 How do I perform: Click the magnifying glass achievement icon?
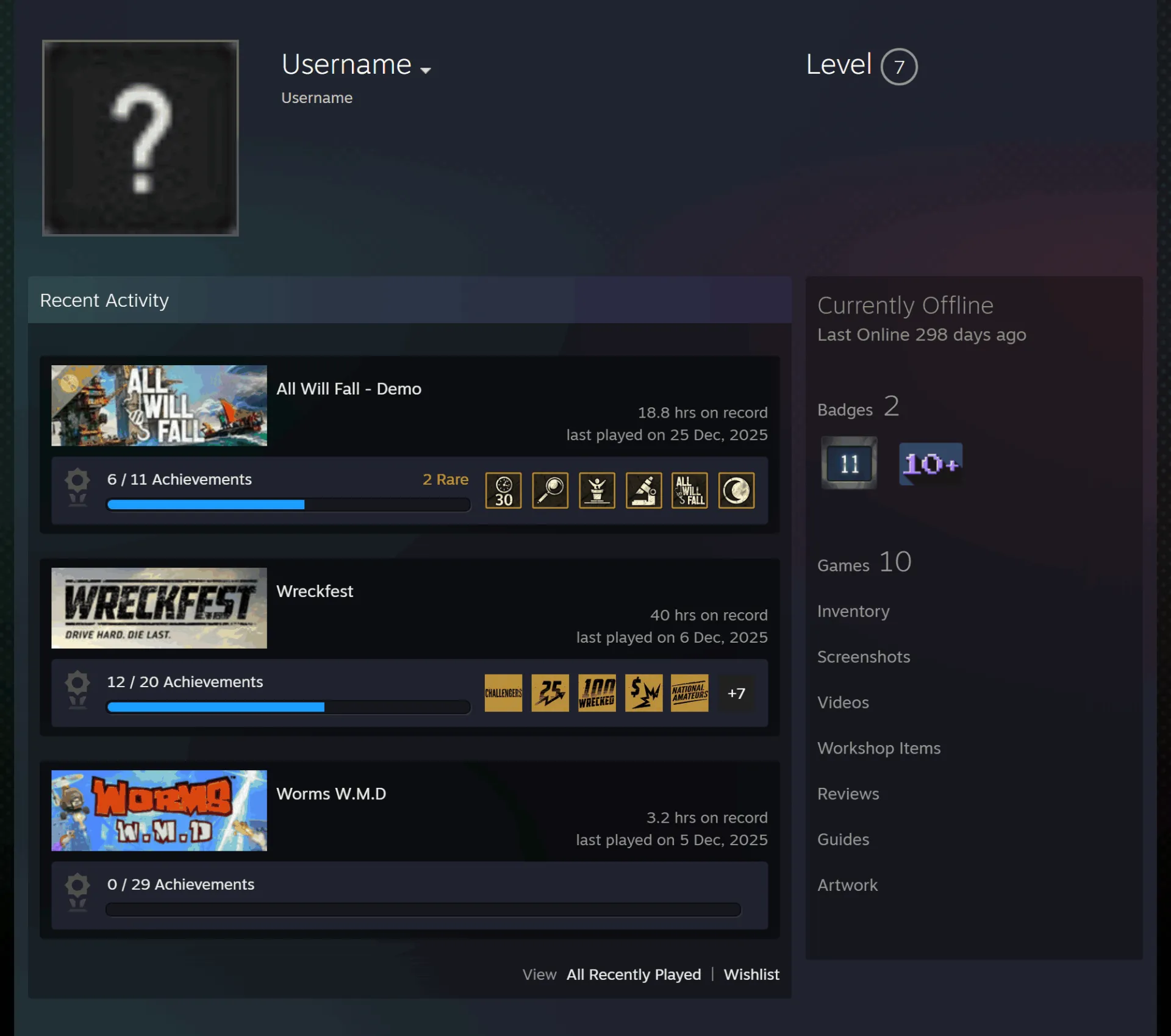[550, 490]
